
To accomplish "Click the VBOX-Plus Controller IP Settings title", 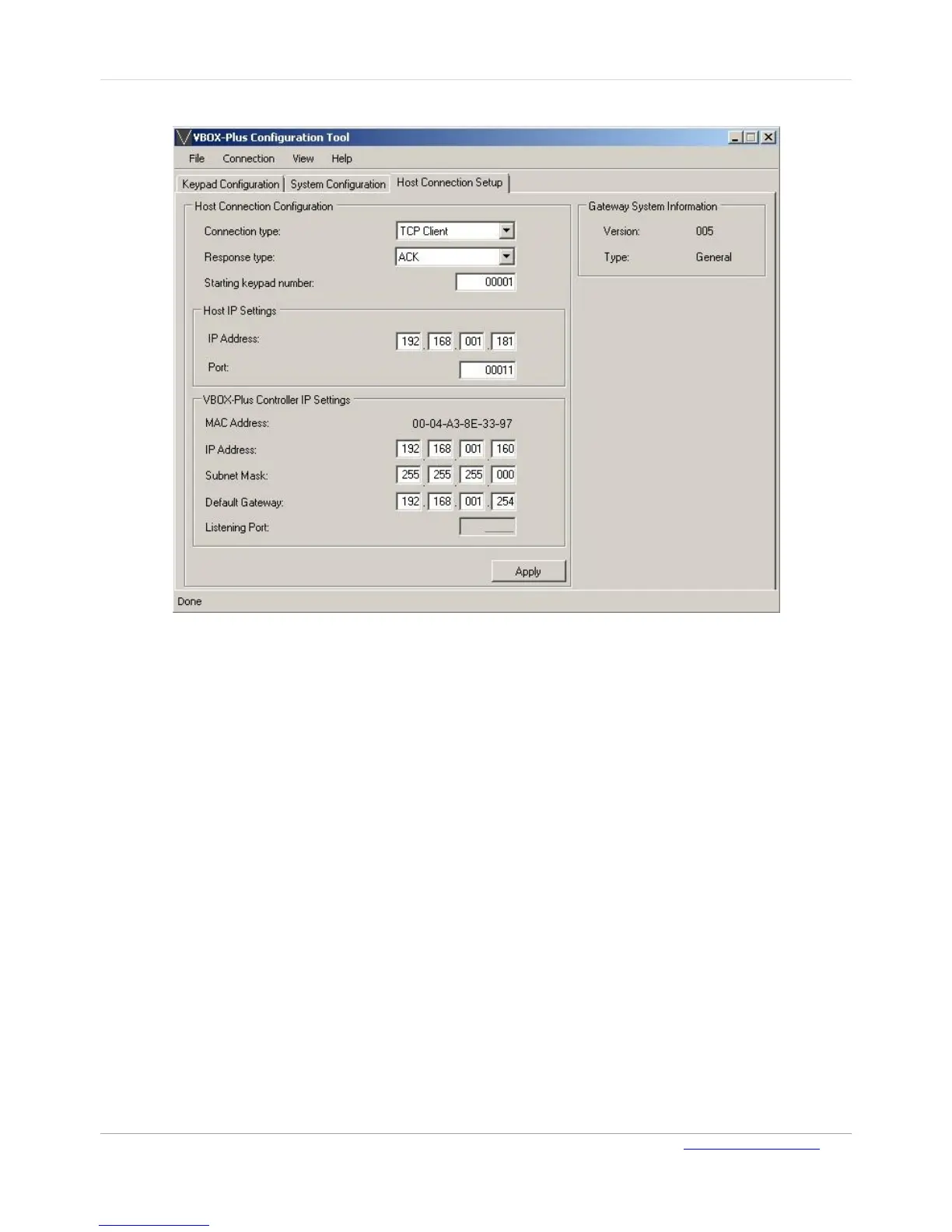I will click(x=277, y=400).
